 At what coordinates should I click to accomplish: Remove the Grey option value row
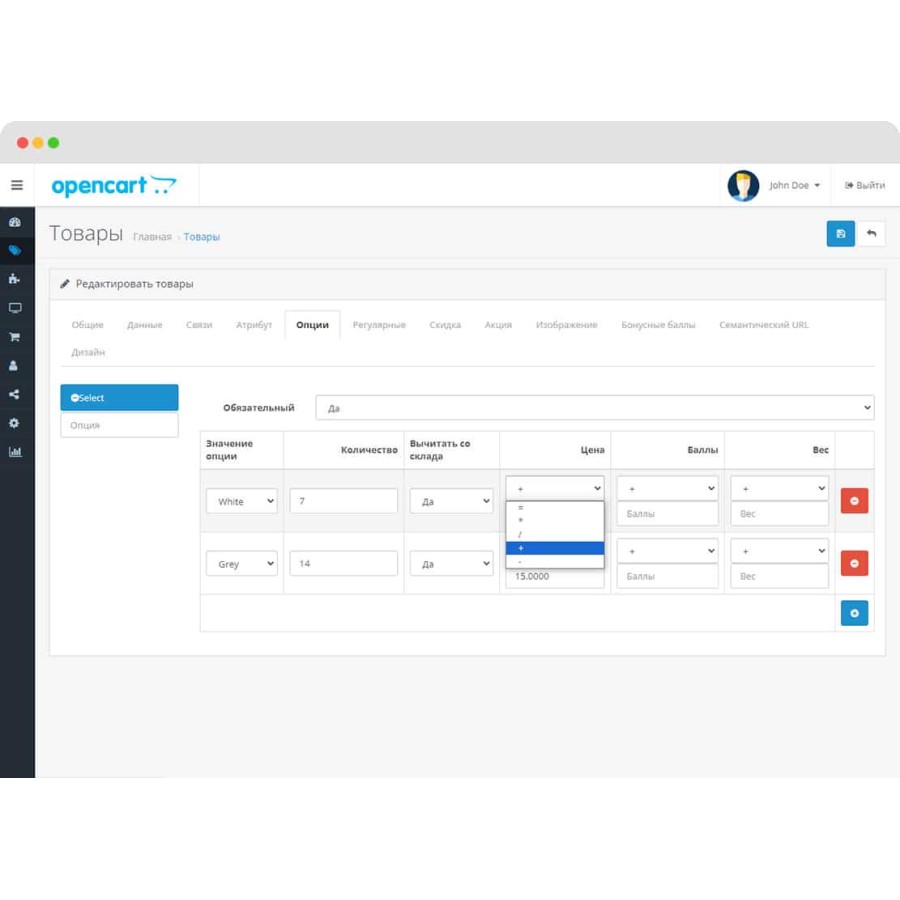(x=854, y=563)
